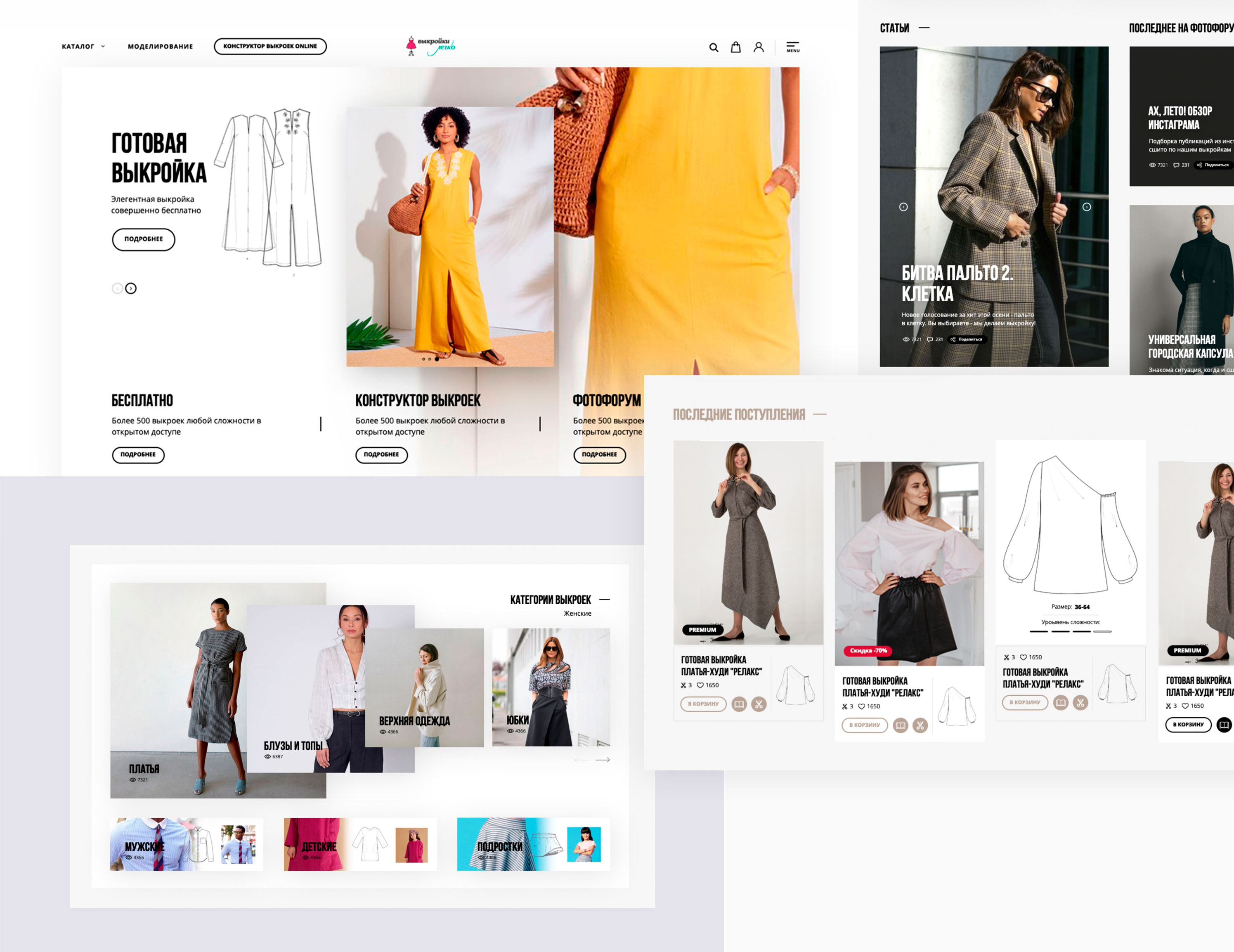Open the hamburger MENU icon
Image resolution: width=1234 pixels, height=952 pixels.
pos(793,47)
